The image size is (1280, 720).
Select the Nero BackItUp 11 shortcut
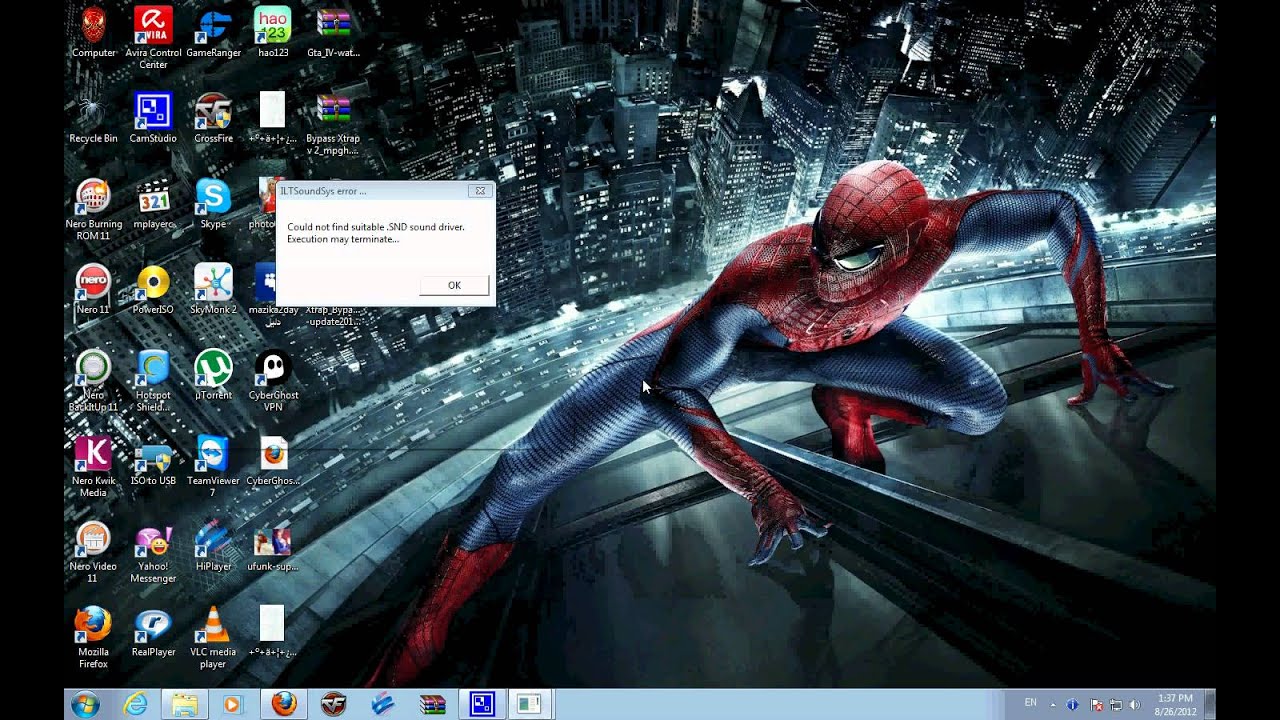pos(93,381)
